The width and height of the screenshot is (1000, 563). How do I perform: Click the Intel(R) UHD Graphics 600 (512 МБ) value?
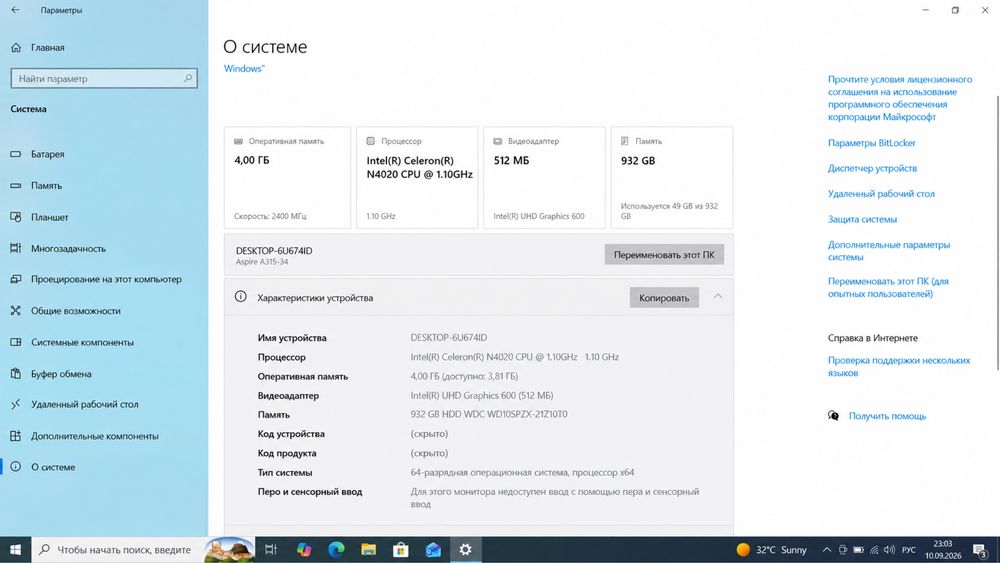[482, 395]
